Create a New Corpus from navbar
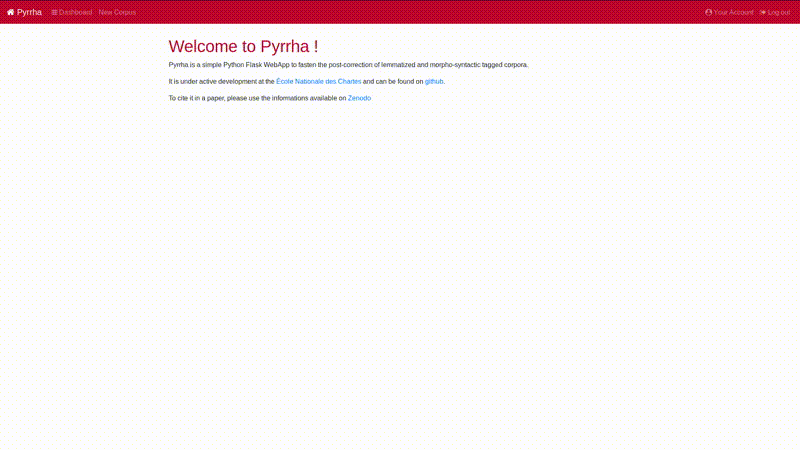The height and width of the screenshot is (450, 800). click(117, 12)
